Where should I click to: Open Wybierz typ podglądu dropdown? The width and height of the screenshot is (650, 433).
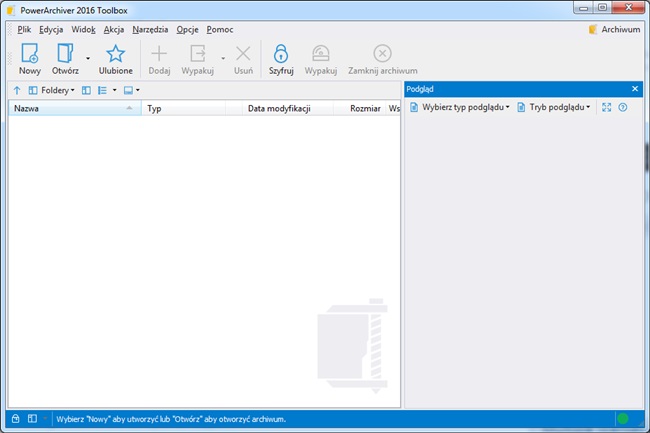[x=460, y=107]
